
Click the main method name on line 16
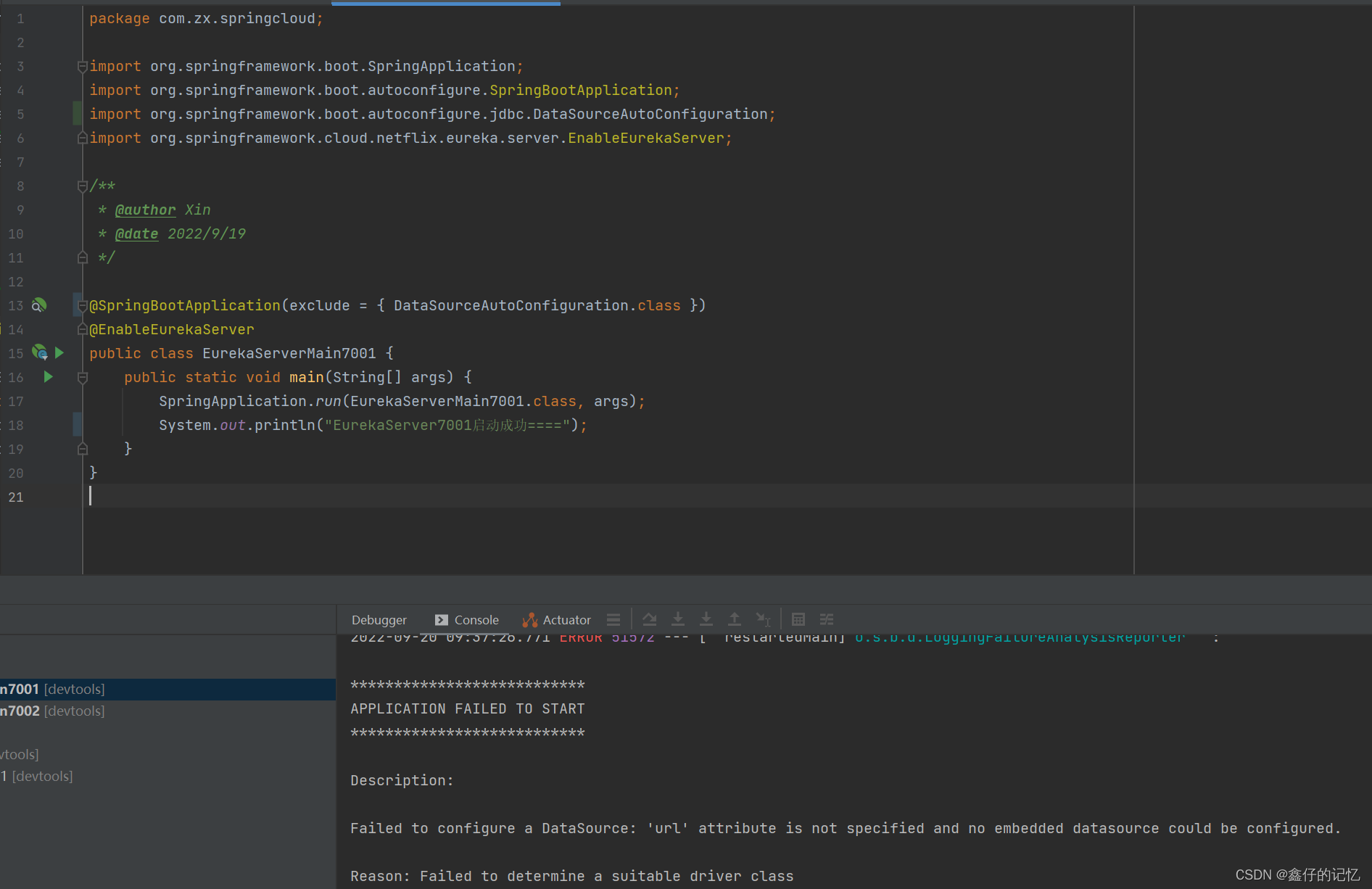pos(306,377)
